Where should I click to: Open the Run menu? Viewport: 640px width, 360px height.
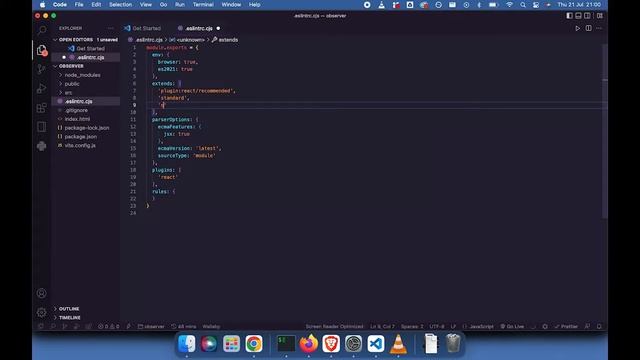(x=180, y=4)
